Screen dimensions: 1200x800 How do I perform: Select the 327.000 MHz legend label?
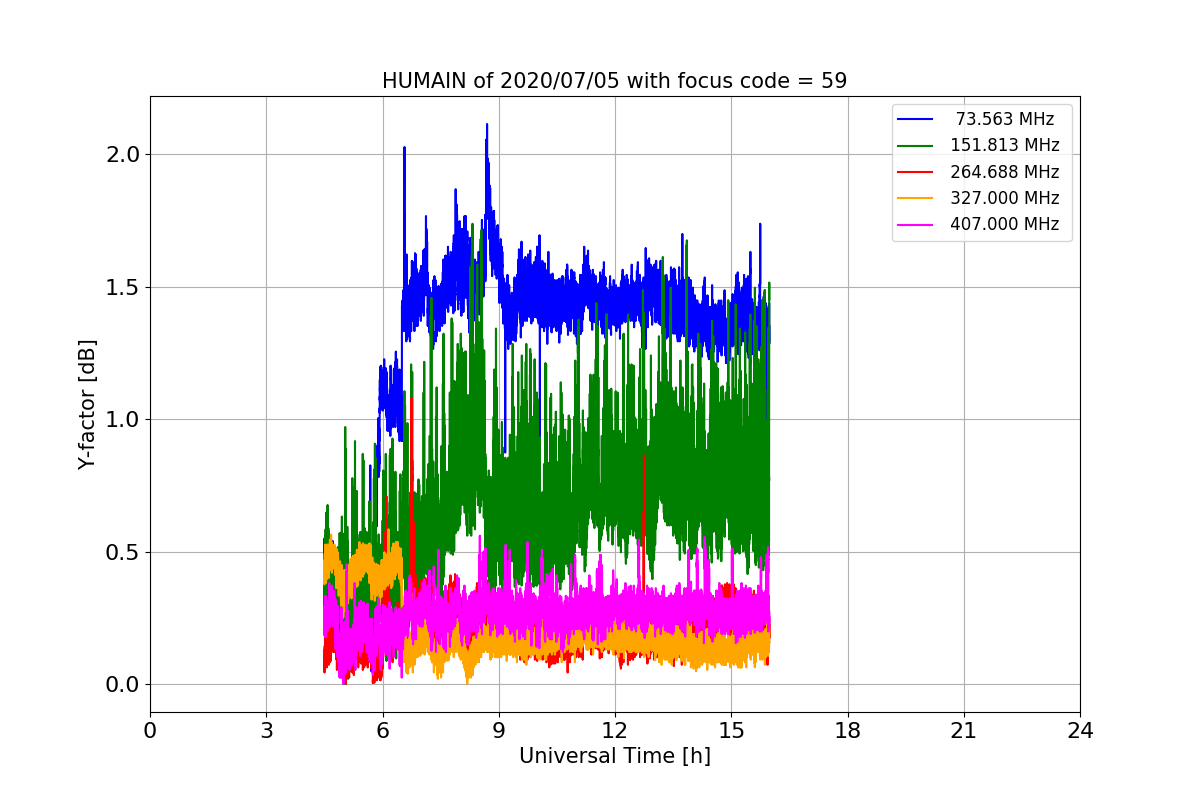click(1004, 198)
